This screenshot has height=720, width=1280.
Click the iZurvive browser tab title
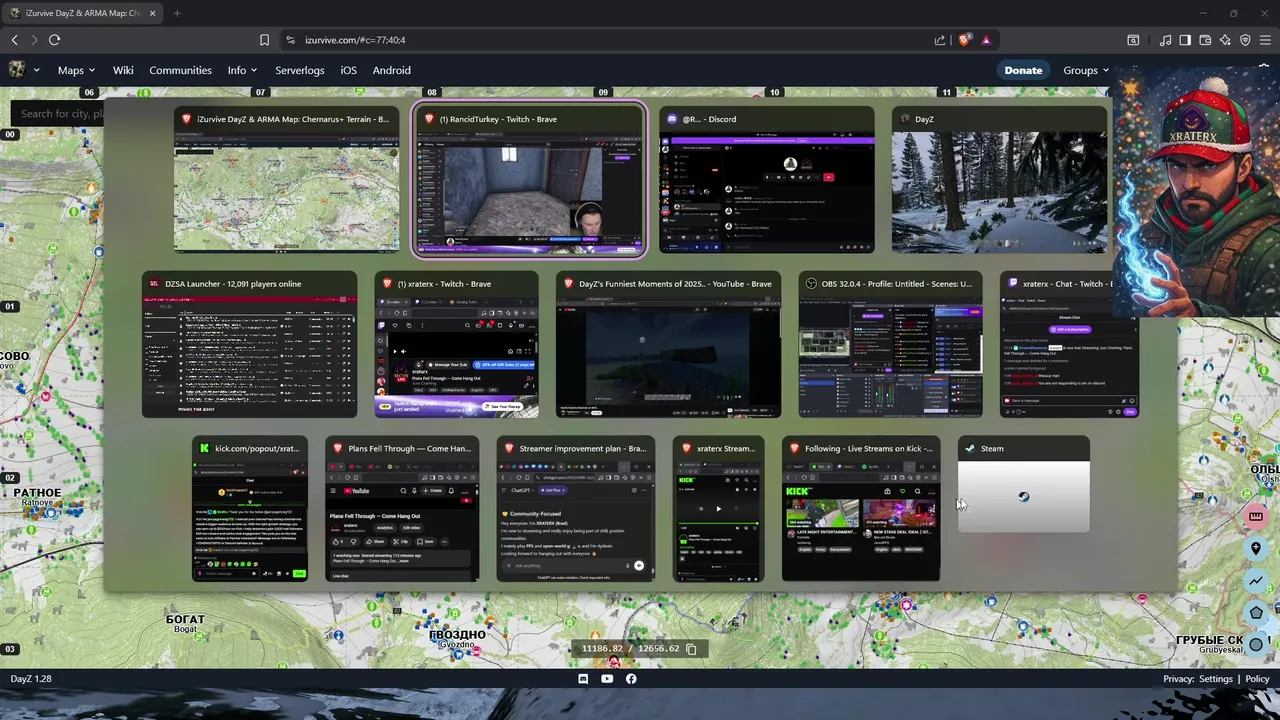(x=84, y=13)
